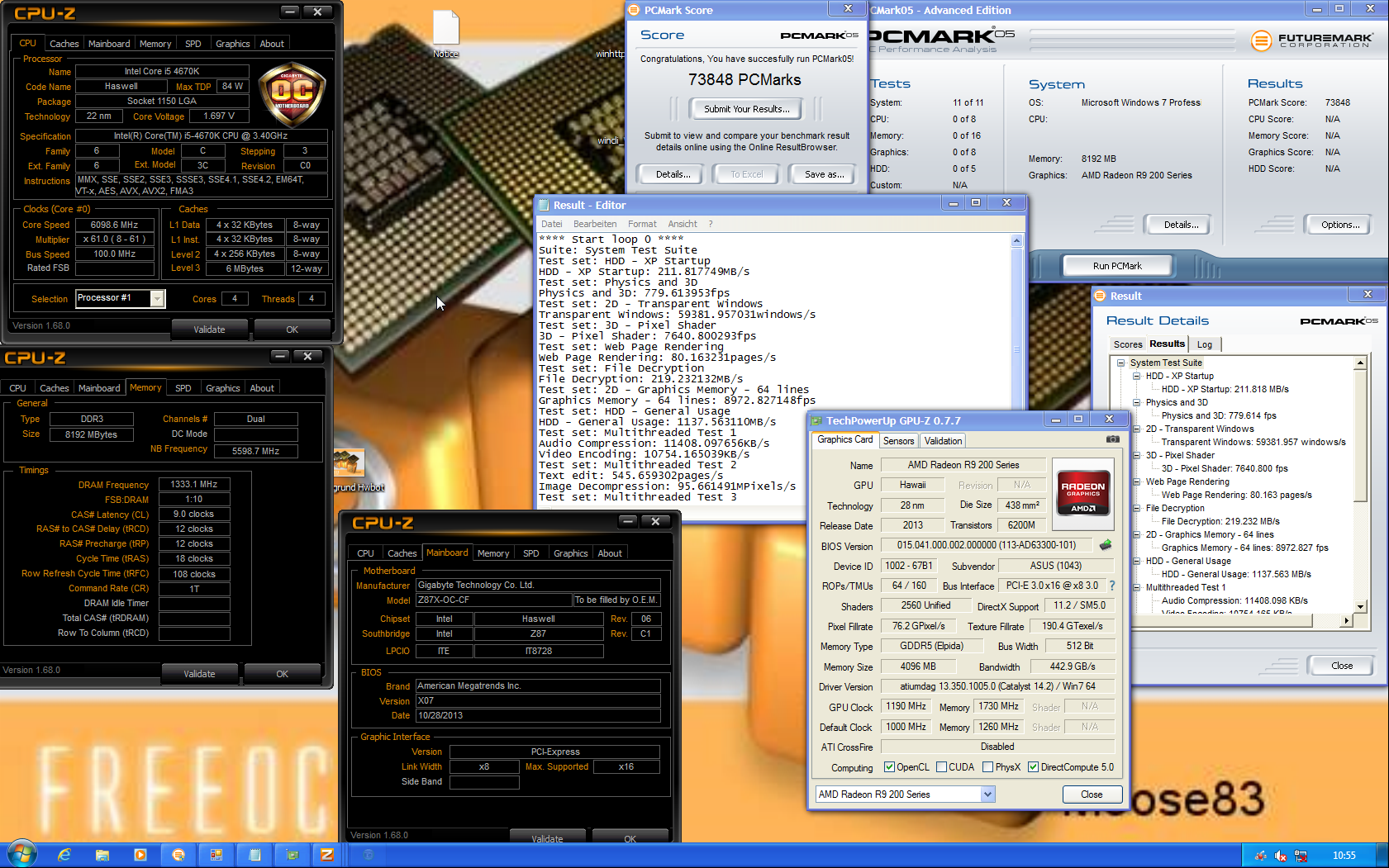
Task: Open the Bearbeiten menu in Result editor
Action: [x=594, y=224]
